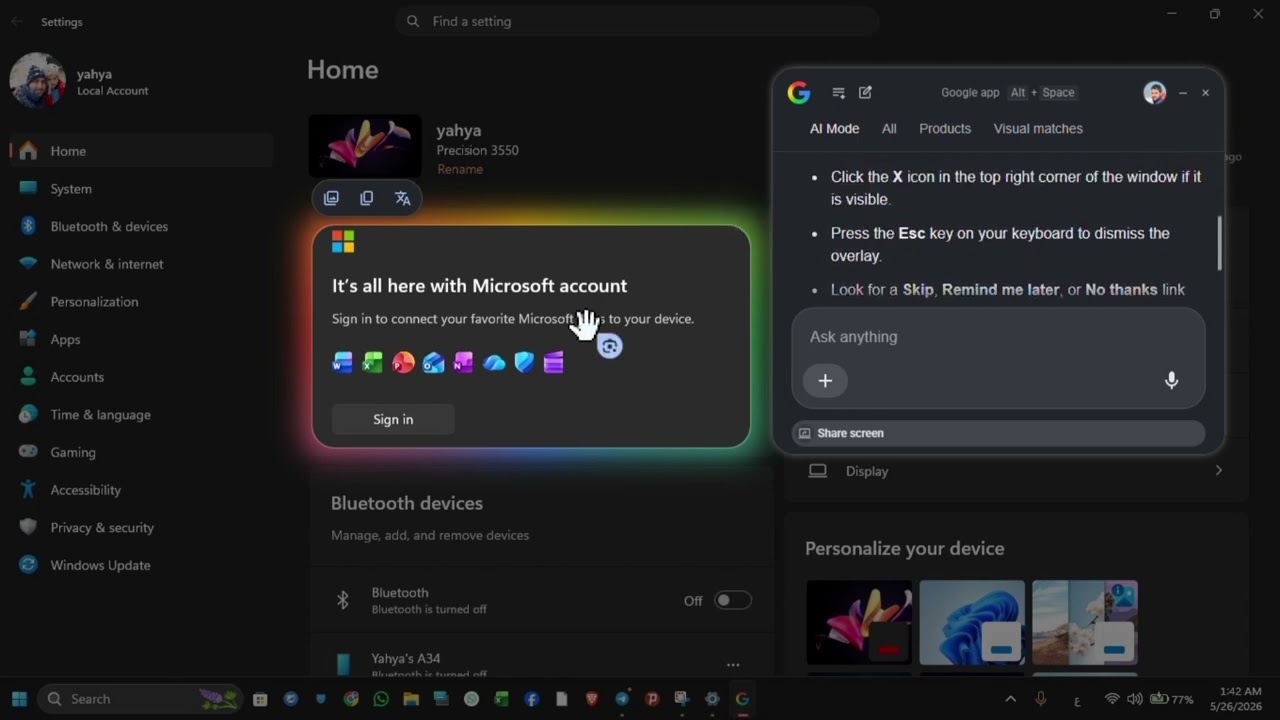1280x720 pixels.
Task: Open Network & internet settings
Action: pos(140,264)
